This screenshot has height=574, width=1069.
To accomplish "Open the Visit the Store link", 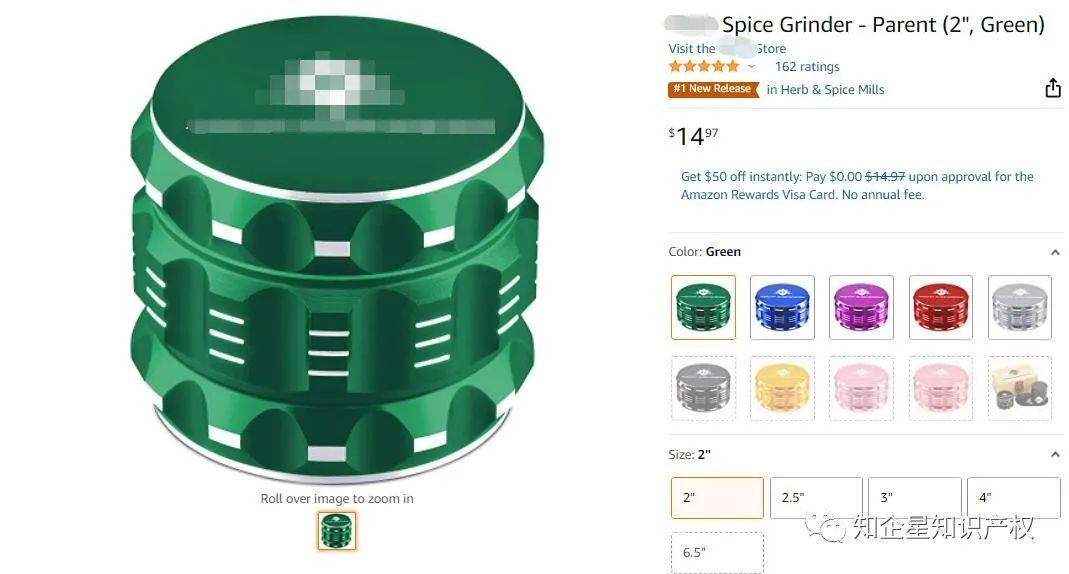I will pyautogui.click(x=727, y=48).
